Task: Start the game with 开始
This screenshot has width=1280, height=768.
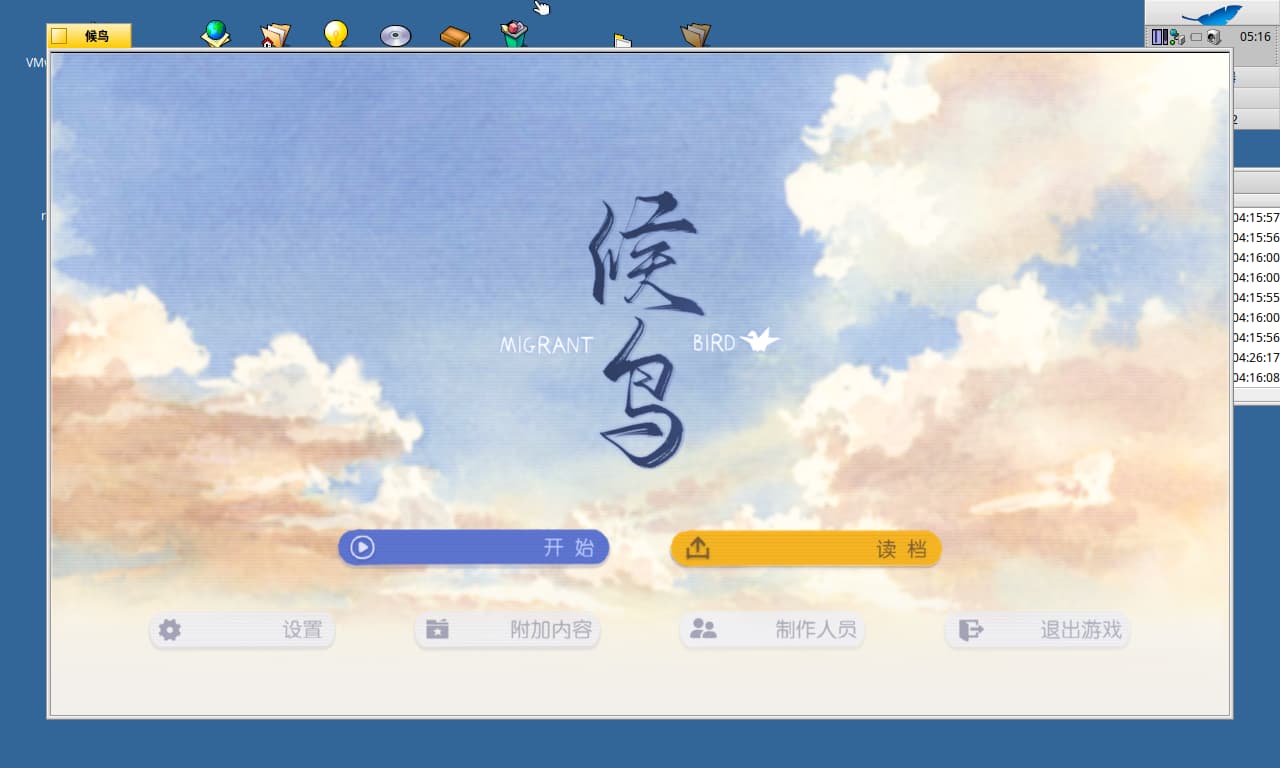Action: click(x=473, y=547)
